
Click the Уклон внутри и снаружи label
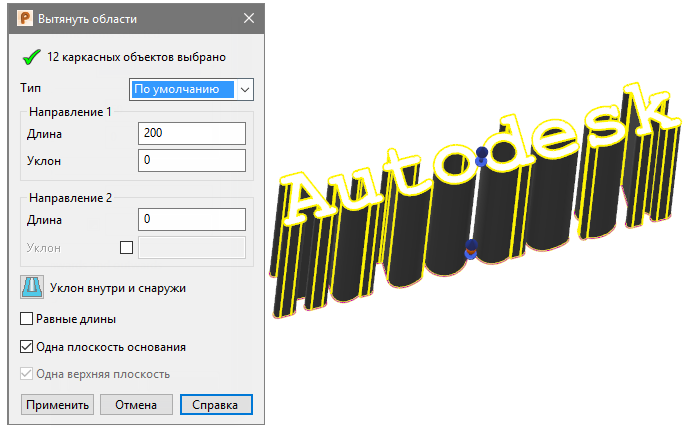tap(118, 288)
